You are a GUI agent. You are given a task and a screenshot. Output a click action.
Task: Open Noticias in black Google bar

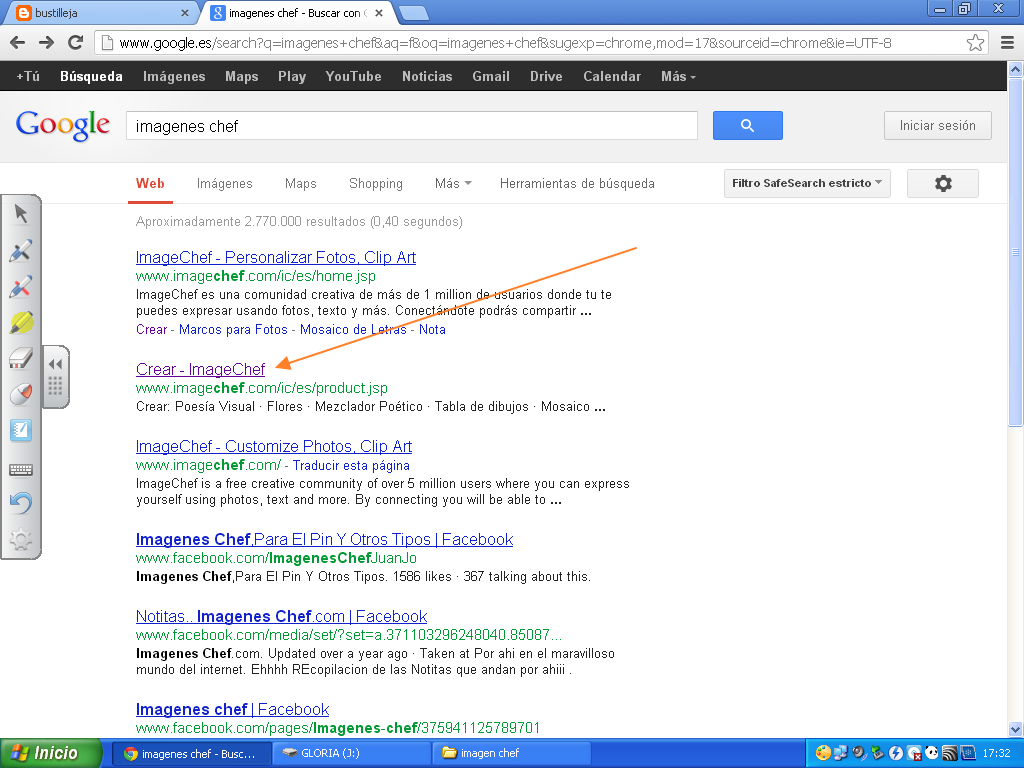click(427, 76)
